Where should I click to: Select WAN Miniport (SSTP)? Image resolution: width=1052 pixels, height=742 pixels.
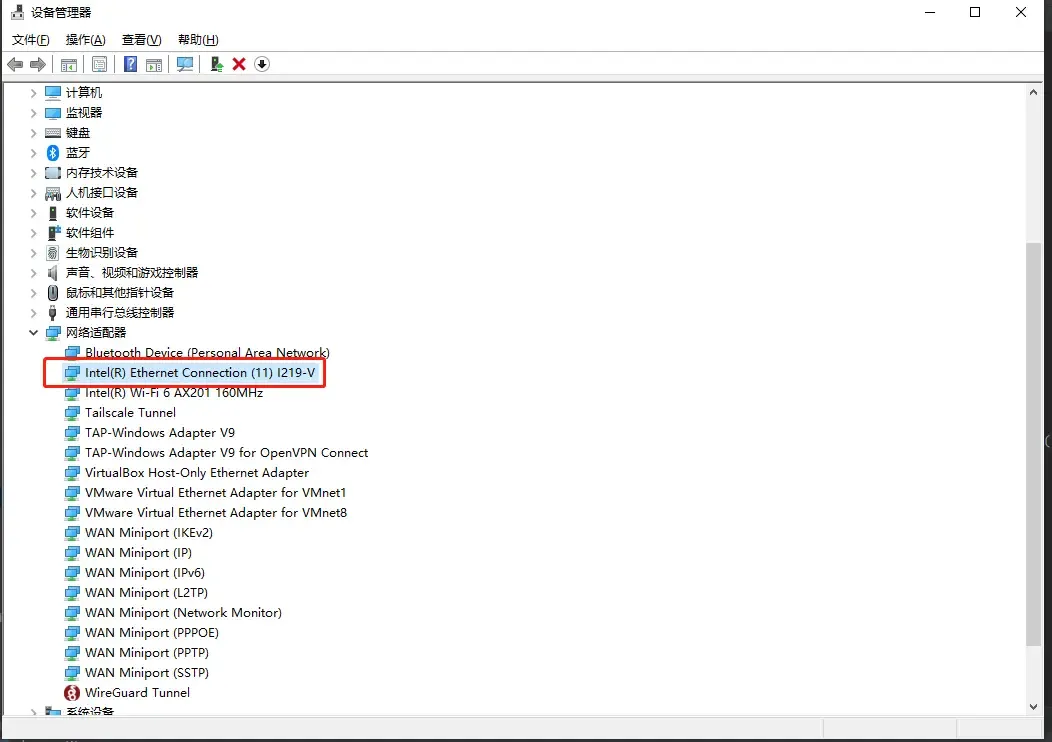[x=147, y=673]
